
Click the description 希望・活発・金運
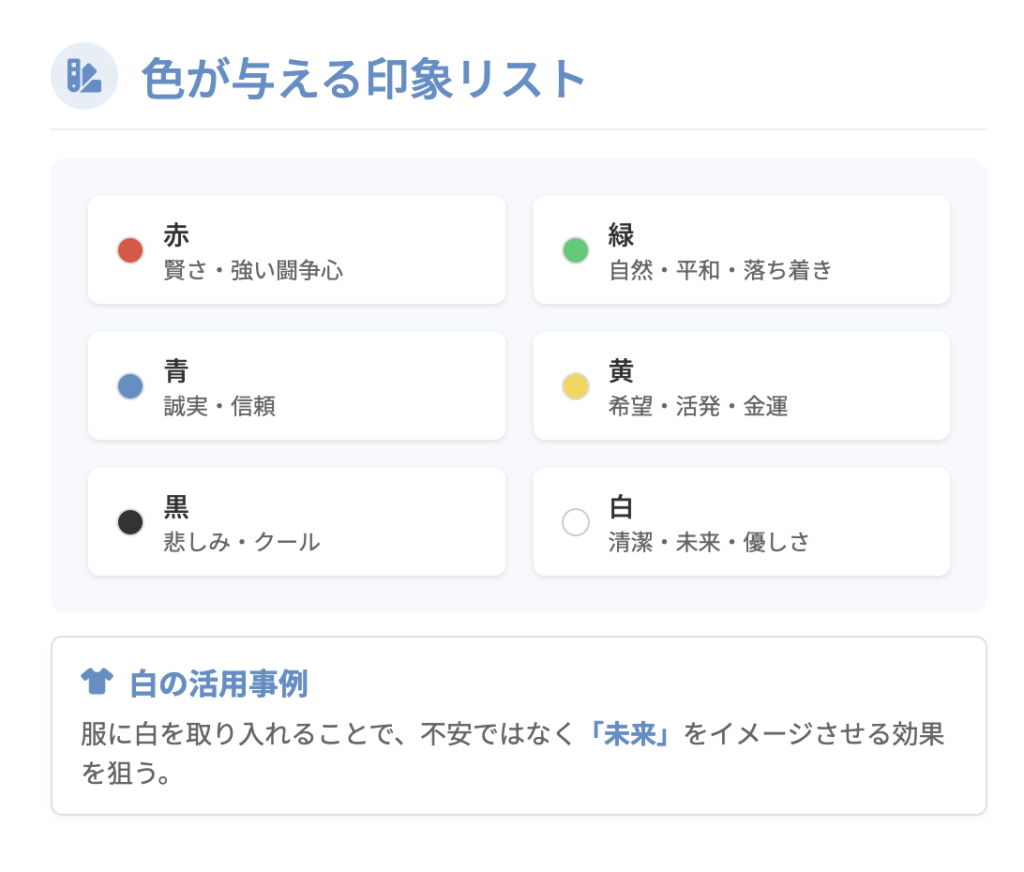click(698, 406)
